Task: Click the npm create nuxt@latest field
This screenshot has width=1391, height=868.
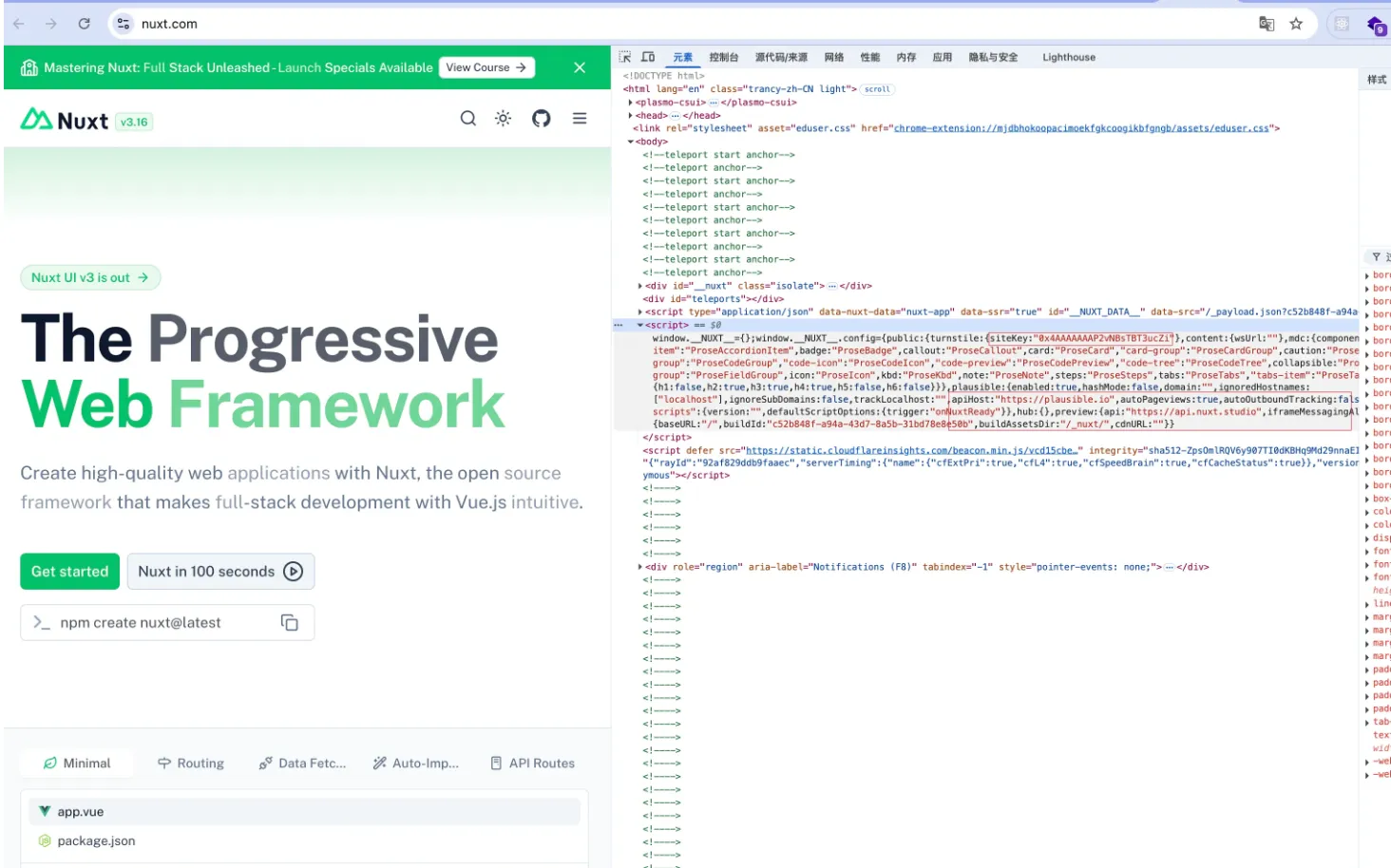Action: tap(167, 623)
